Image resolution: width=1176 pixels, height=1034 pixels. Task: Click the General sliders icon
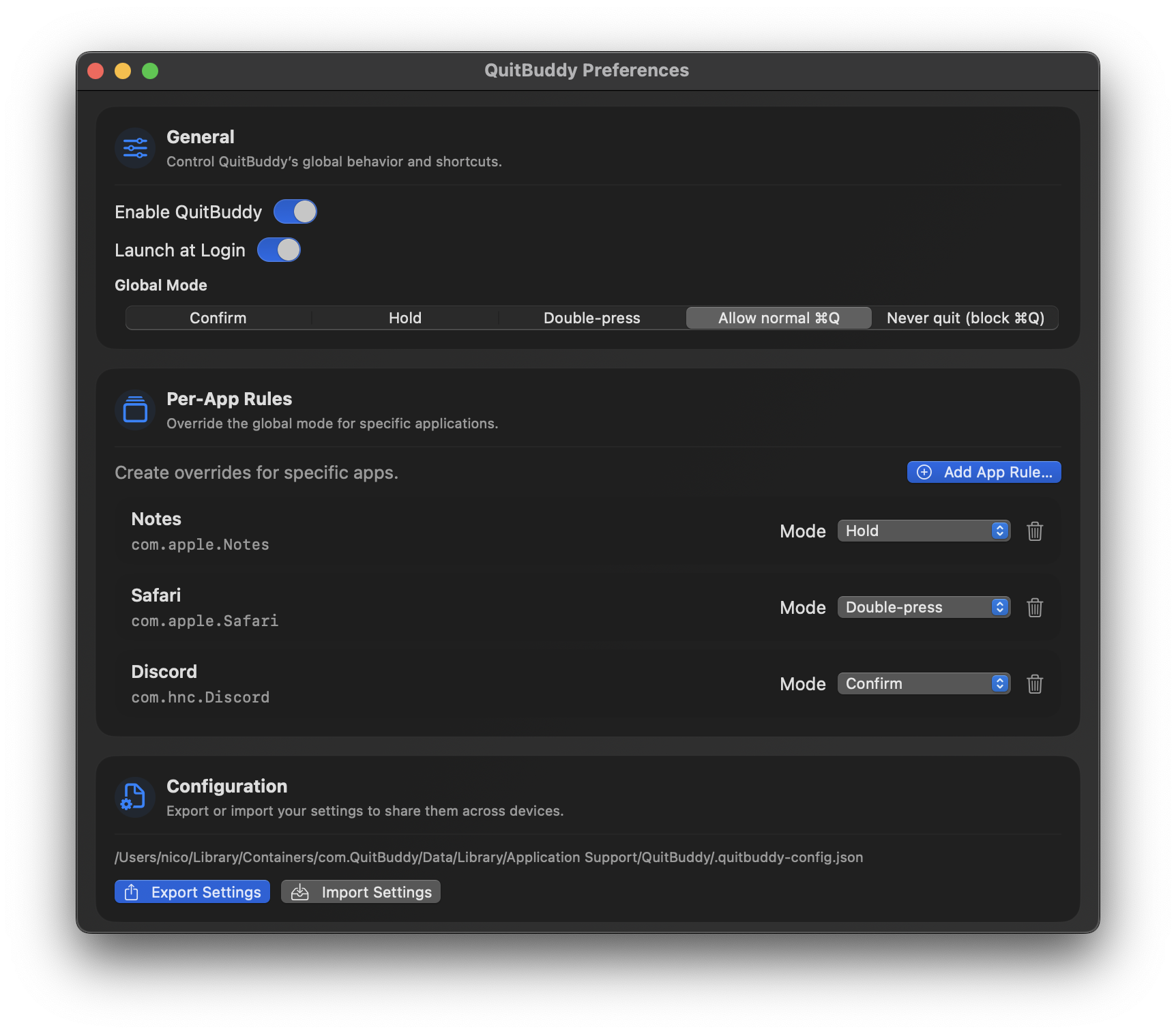[135, 148]
